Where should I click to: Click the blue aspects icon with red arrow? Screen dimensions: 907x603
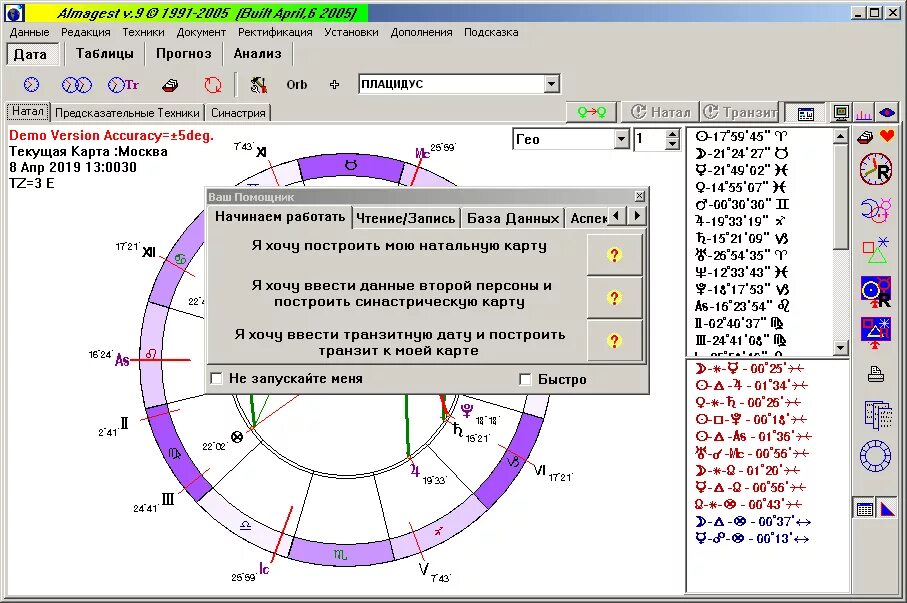876,333
